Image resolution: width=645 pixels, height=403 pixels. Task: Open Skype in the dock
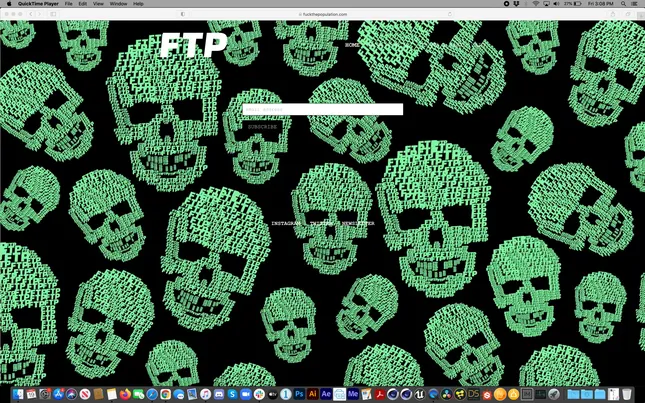[x=232, y=394]
